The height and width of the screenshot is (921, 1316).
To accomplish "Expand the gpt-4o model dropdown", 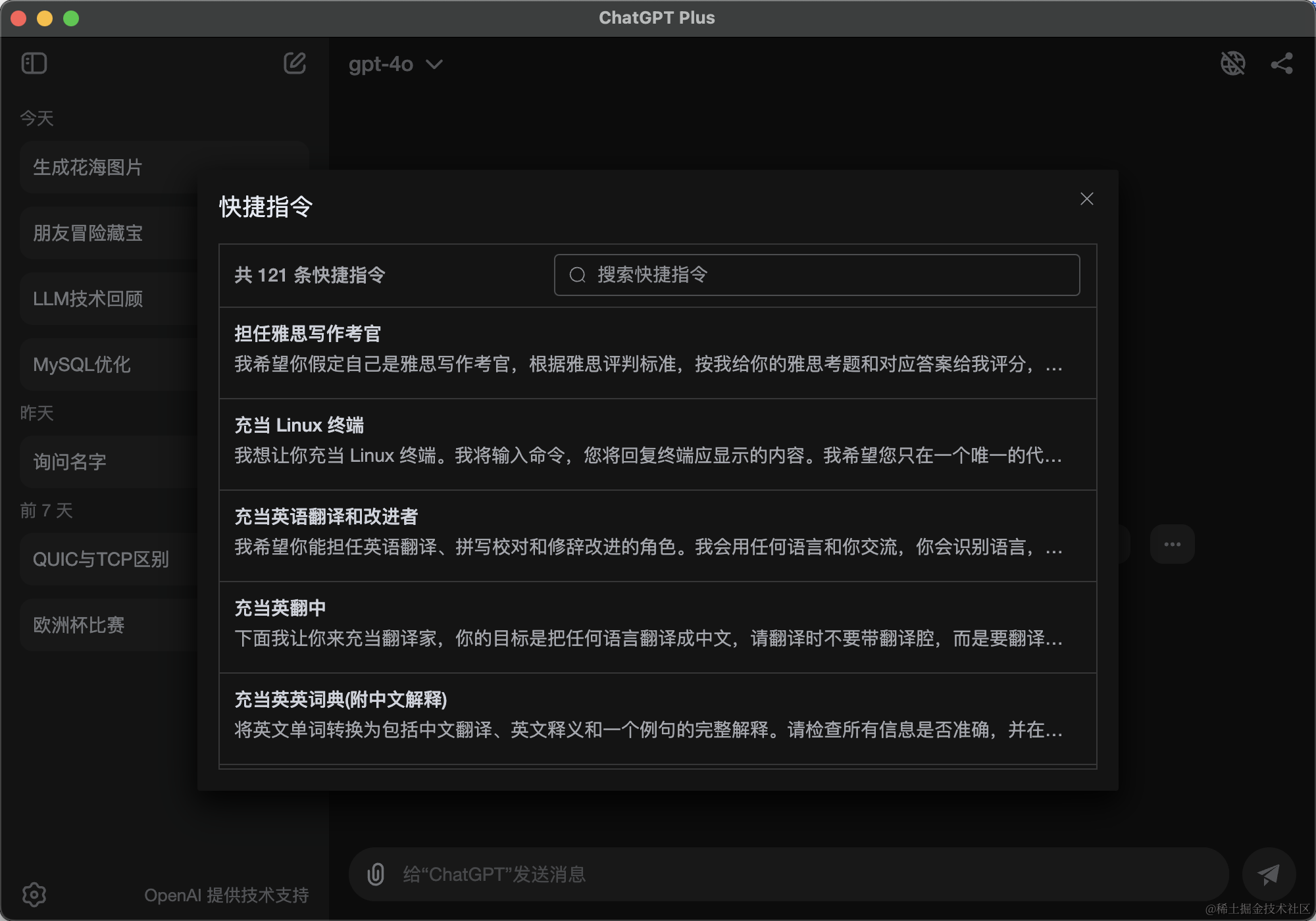I will [395, 64].
